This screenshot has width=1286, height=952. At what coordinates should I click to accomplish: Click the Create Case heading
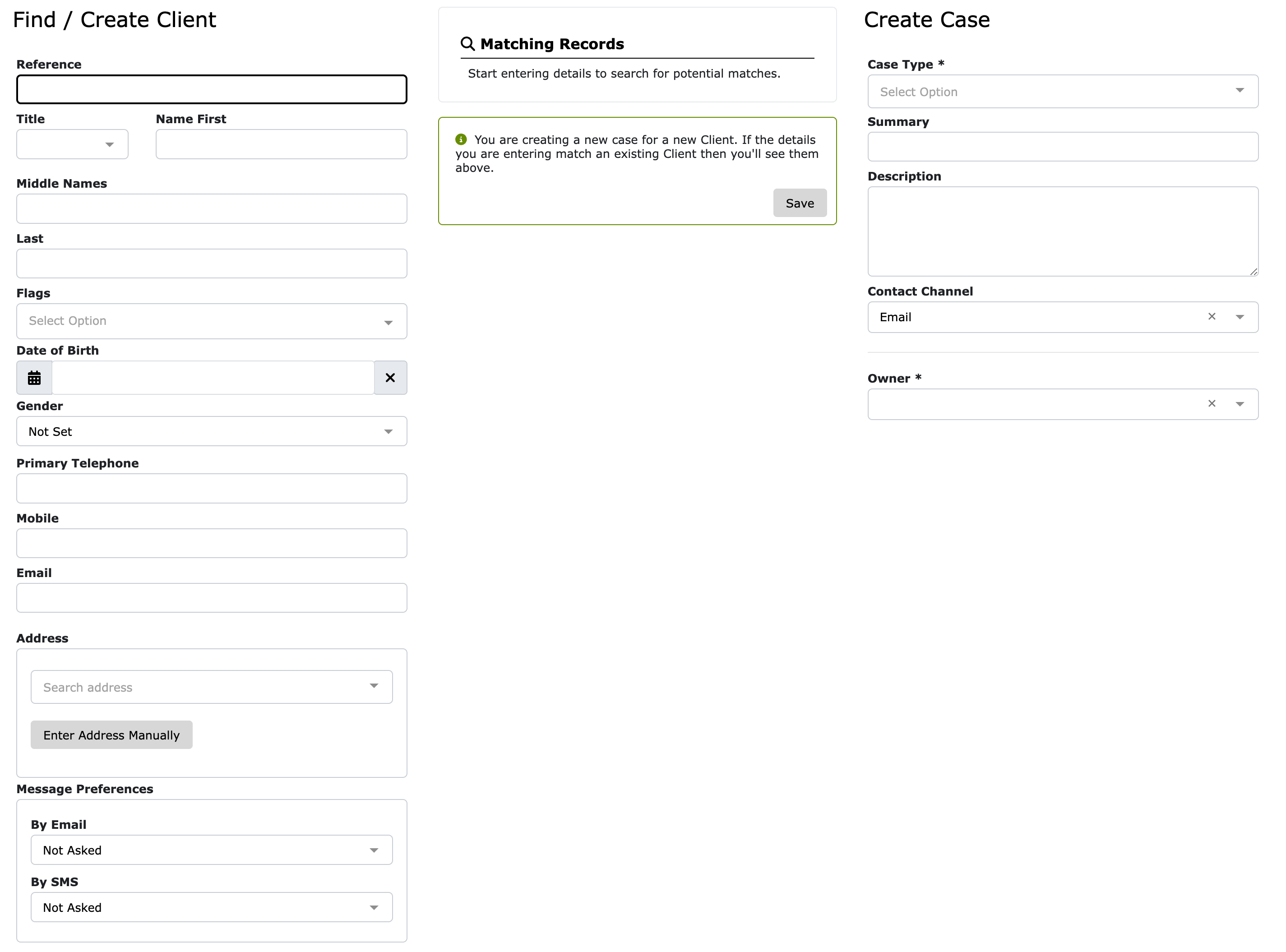tap(927, 20)
